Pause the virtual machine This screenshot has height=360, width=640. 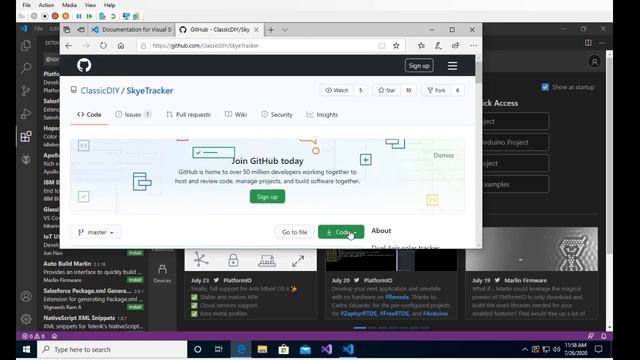(x=79, y=16)
